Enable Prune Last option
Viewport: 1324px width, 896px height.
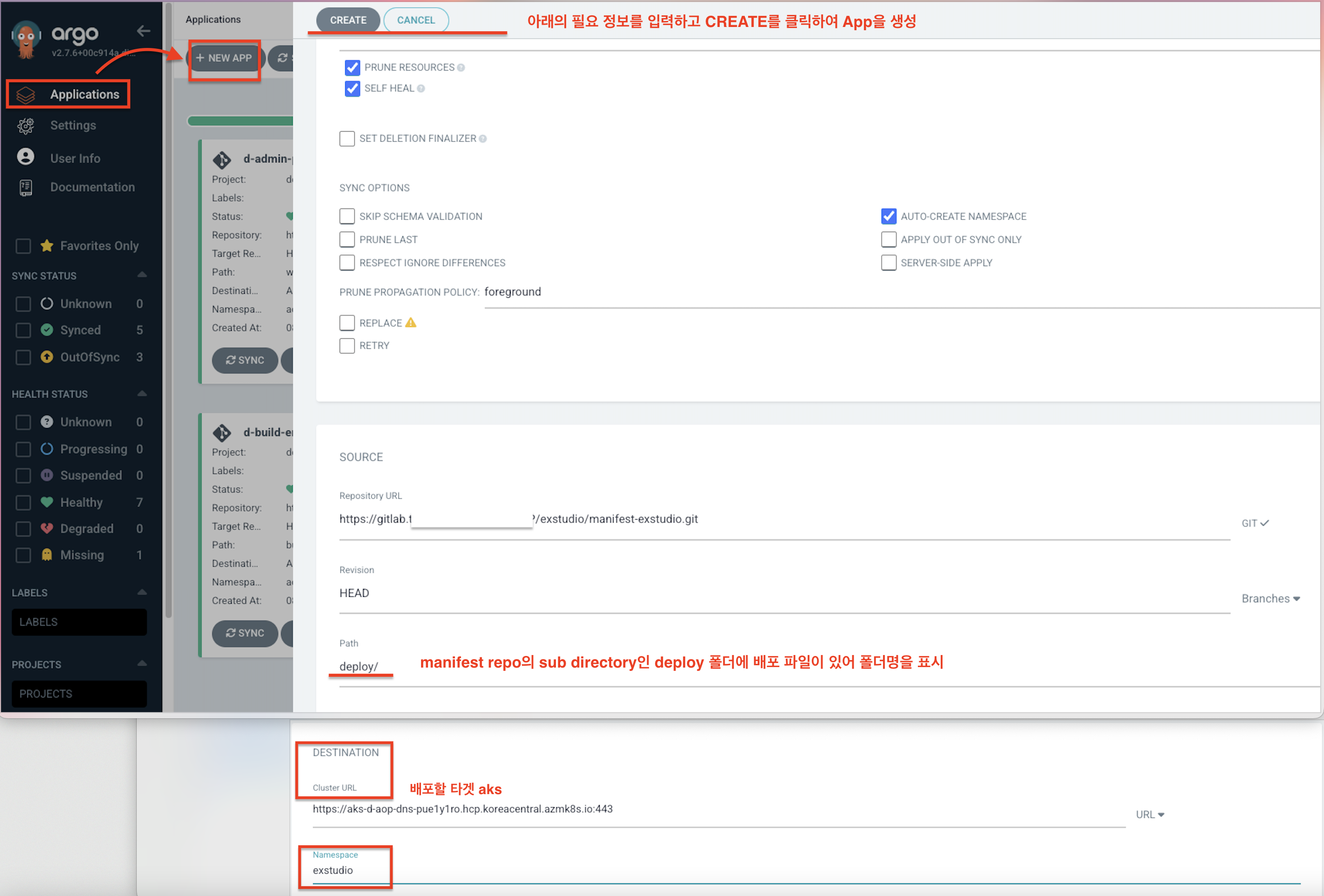pyautogui.click(x=347, y=240)
